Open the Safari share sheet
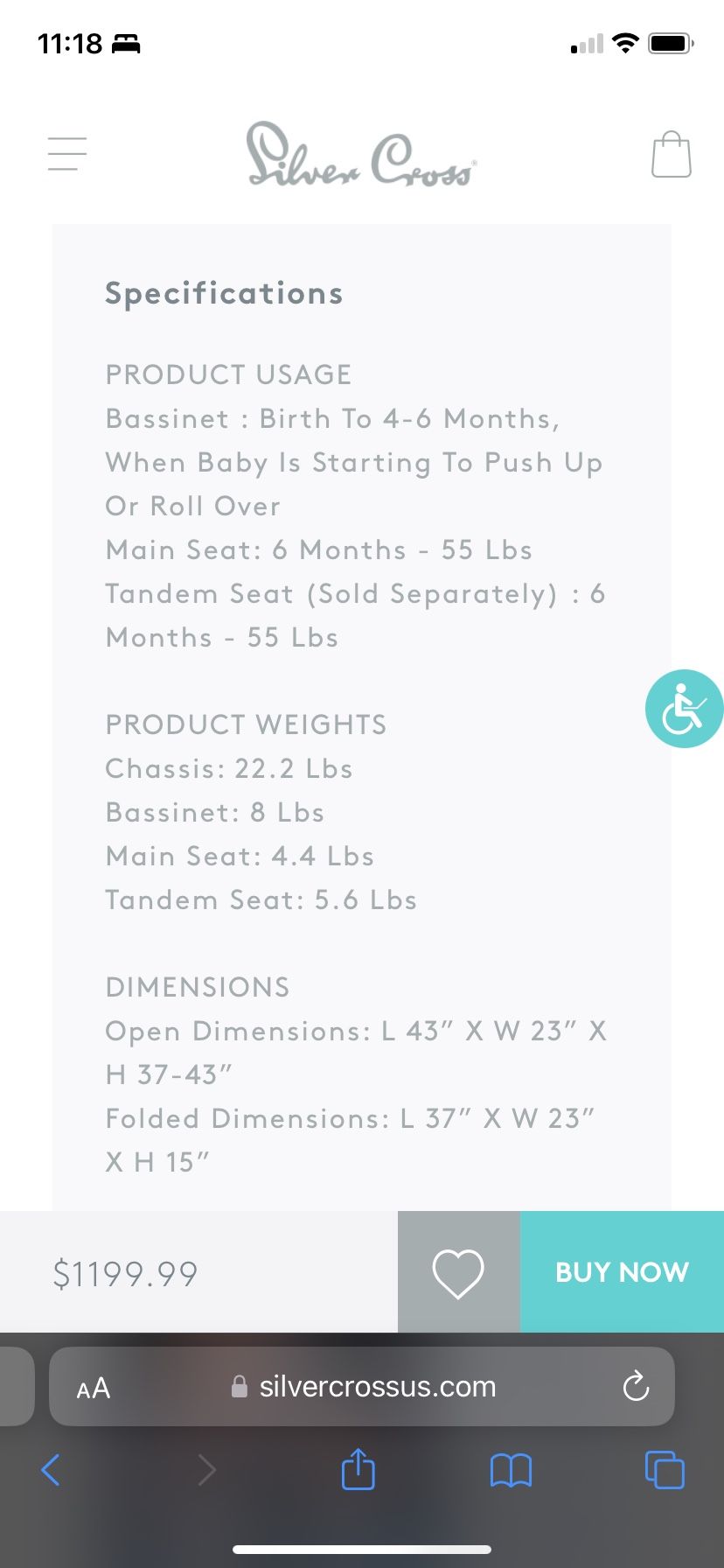Image resolution: width=724 pixels, height=1568 pixels. point(358,1468)
